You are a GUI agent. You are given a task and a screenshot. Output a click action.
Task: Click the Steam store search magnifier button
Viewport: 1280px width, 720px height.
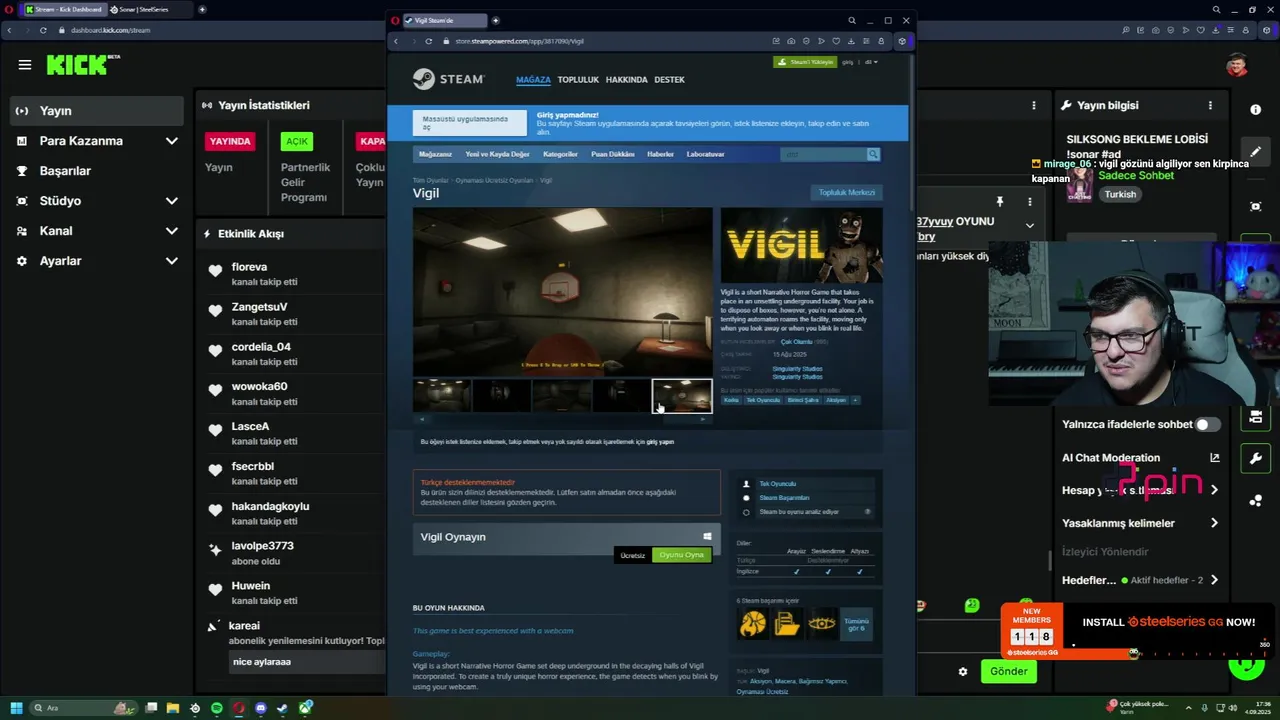(x=873, y=154)
